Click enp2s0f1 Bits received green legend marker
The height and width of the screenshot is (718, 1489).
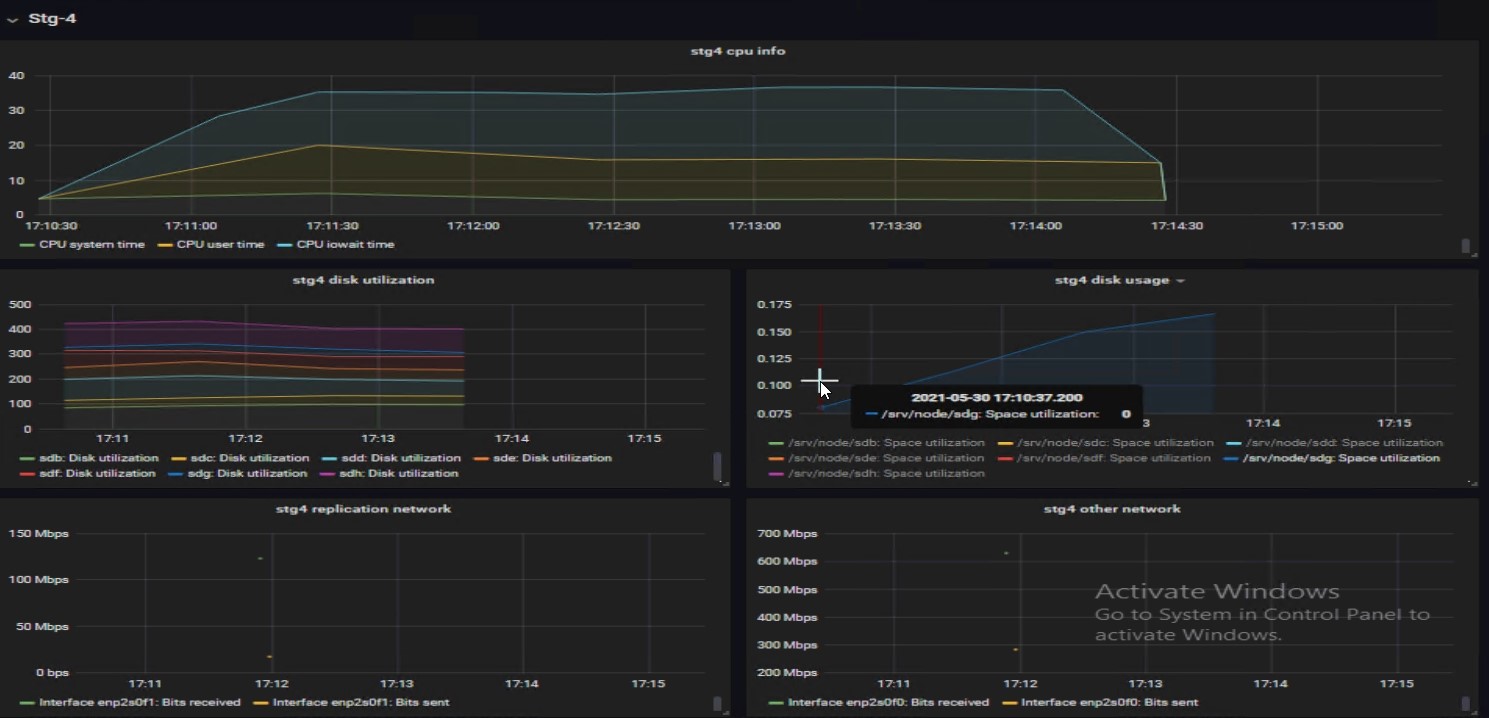point(27,703)
